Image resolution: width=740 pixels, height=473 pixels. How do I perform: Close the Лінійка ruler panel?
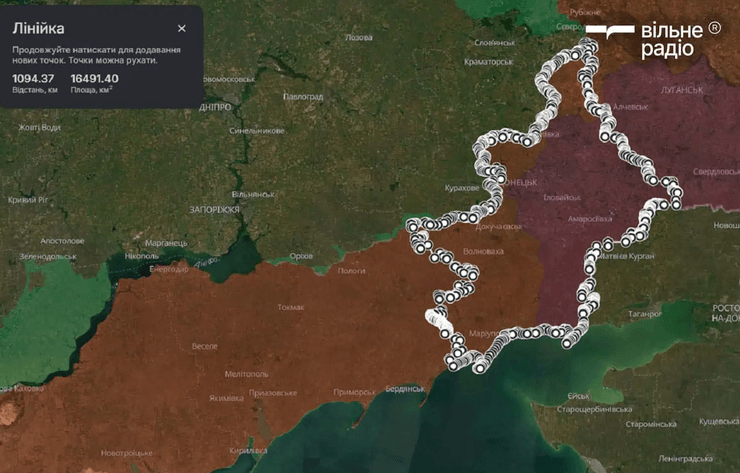[x=181, y=29]
